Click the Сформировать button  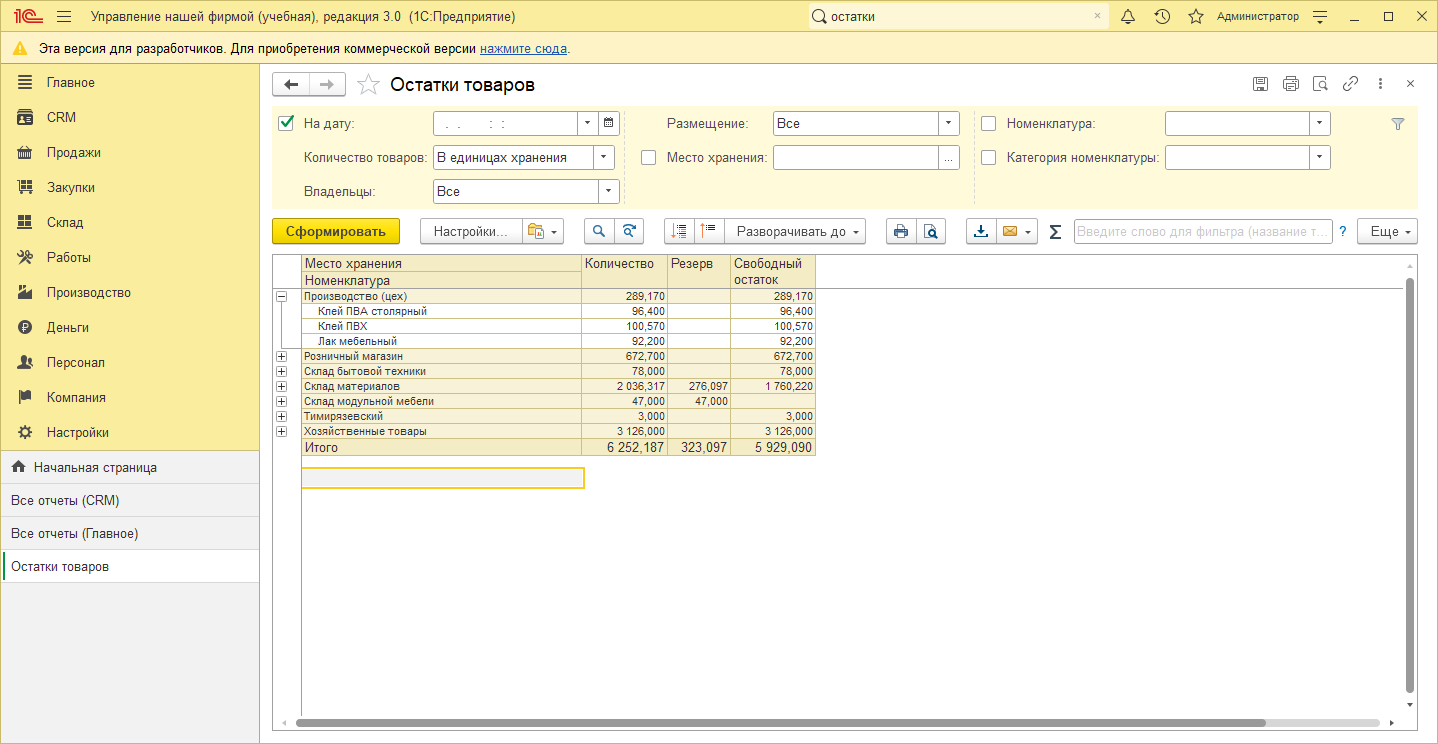tap(336, 231)
